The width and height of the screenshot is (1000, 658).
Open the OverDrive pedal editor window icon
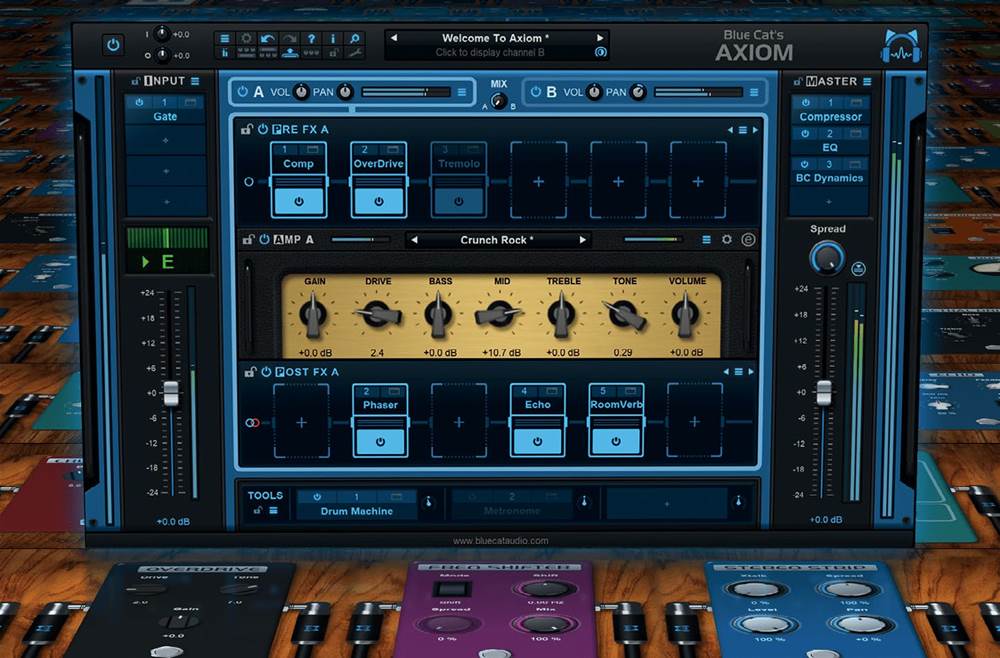(393, 149)
